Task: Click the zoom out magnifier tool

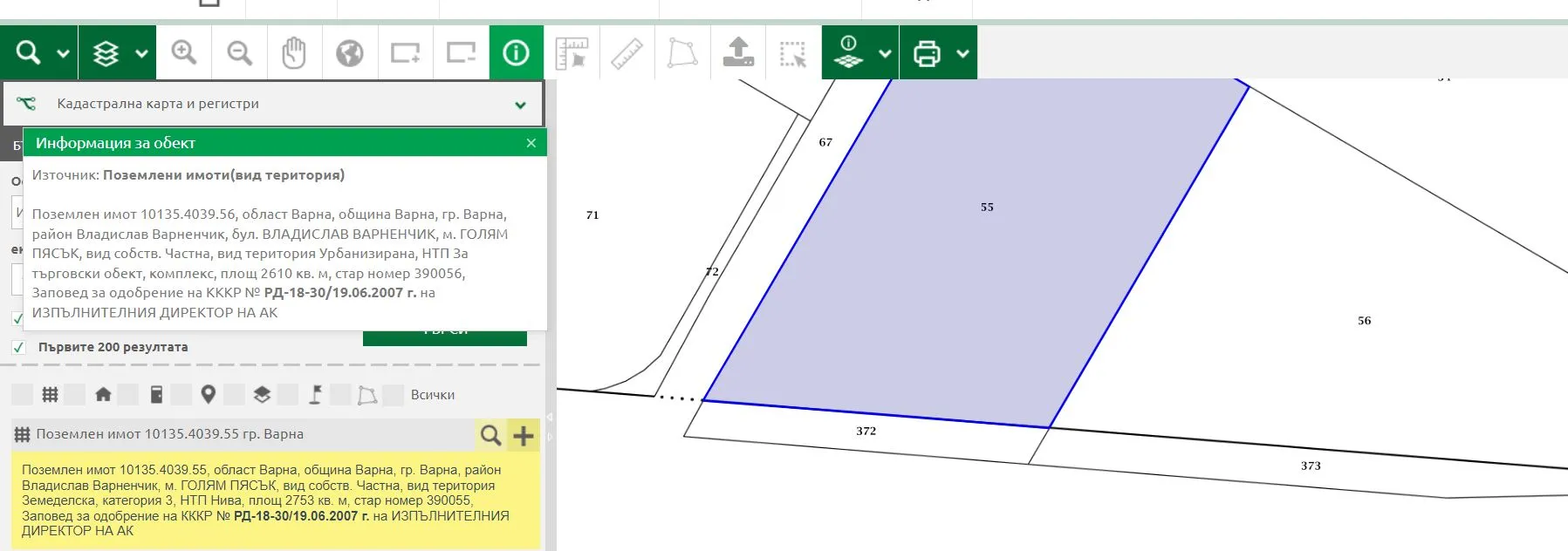Action: point(239,53)
